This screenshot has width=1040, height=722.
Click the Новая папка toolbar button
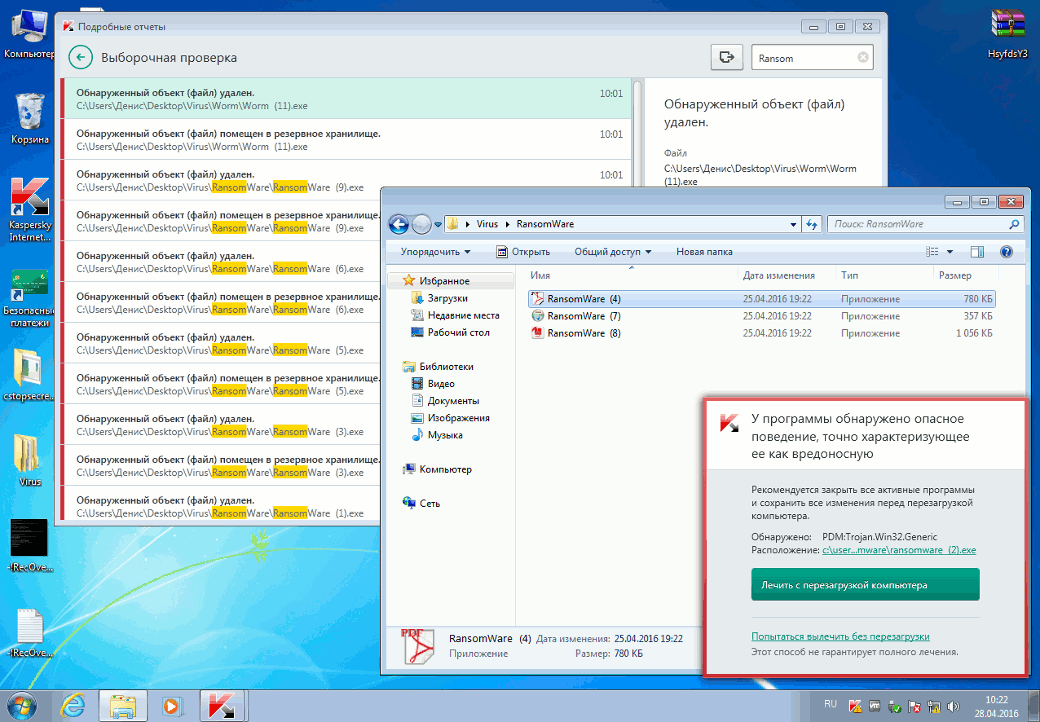point(704,252)
